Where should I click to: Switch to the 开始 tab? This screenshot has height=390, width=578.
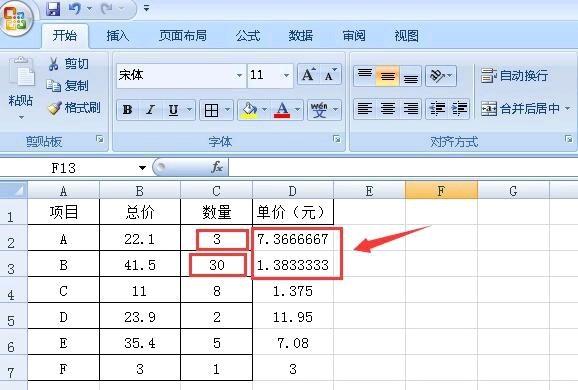pos(65,36)
